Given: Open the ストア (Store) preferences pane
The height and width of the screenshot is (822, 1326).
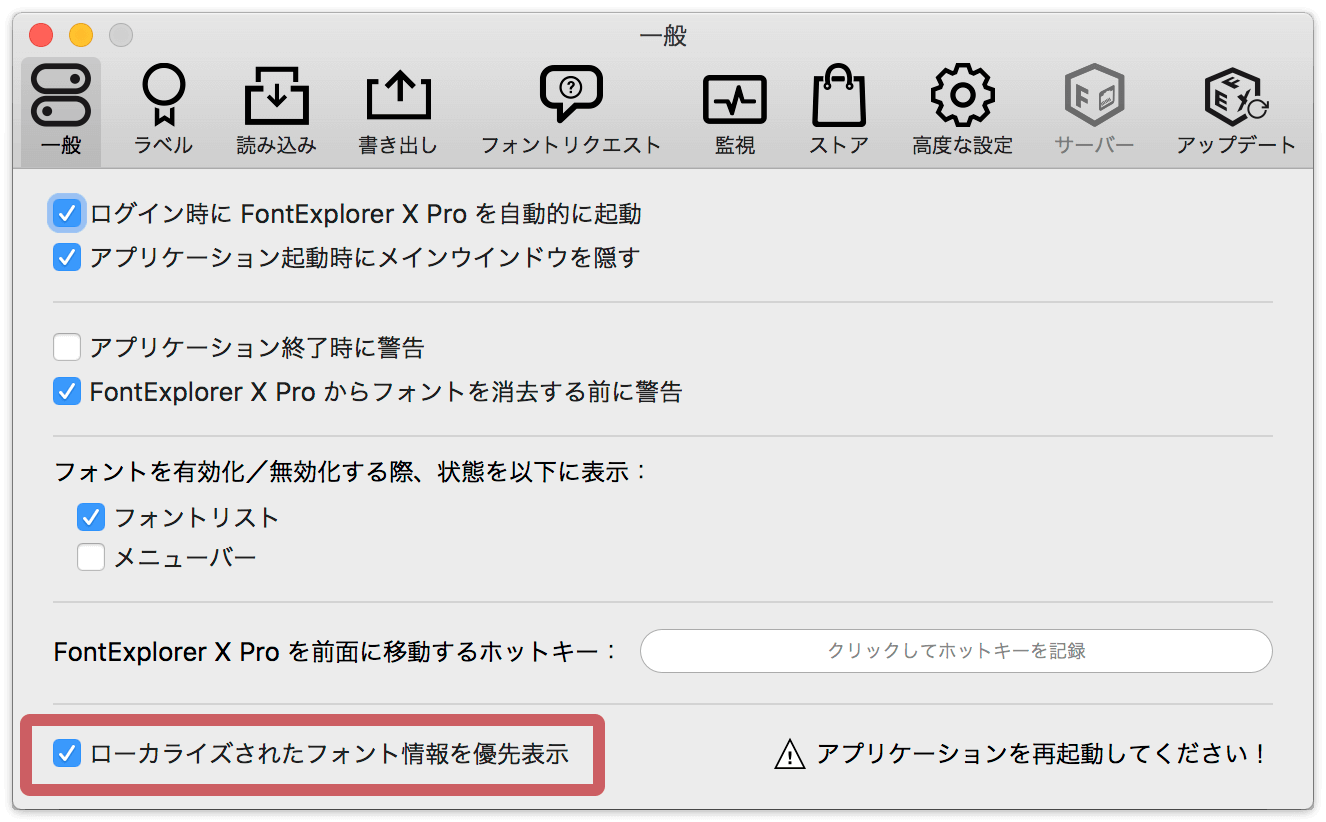Looking at the screenshot, I should [x=839, y=111].
